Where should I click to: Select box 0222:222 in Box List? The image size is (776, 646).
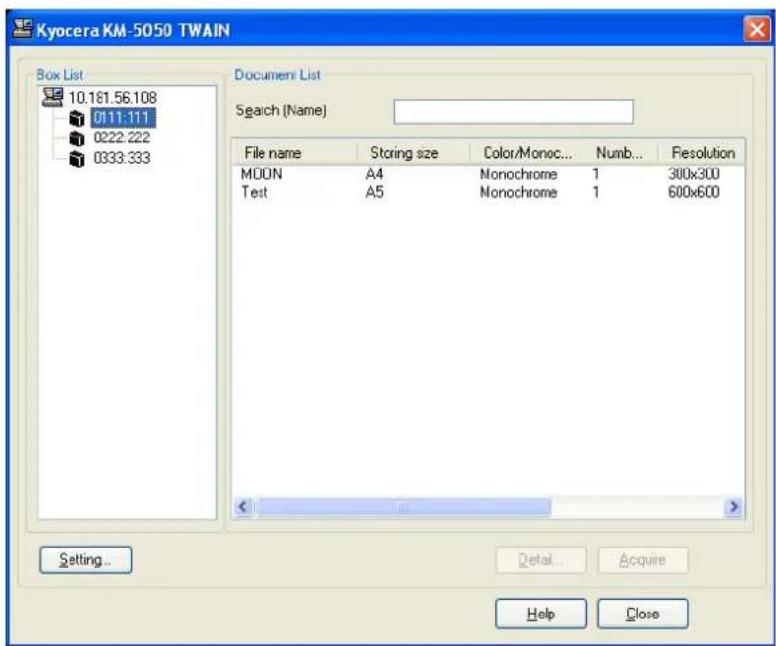[x=122, y=138]
